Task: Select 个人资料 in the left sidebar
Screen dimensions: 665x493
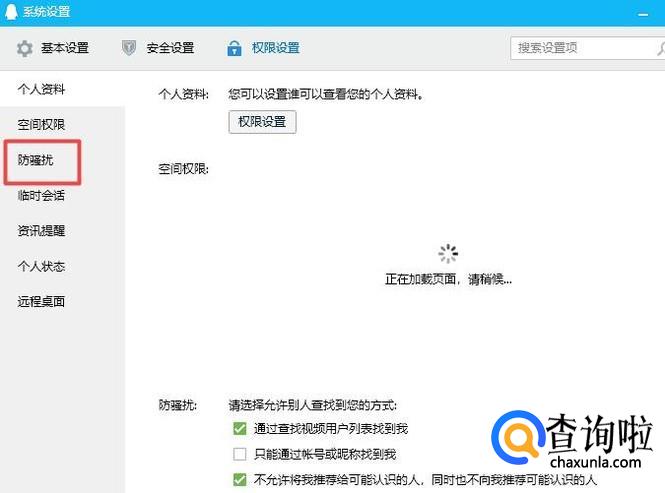Action: click(x=41, y=90)
